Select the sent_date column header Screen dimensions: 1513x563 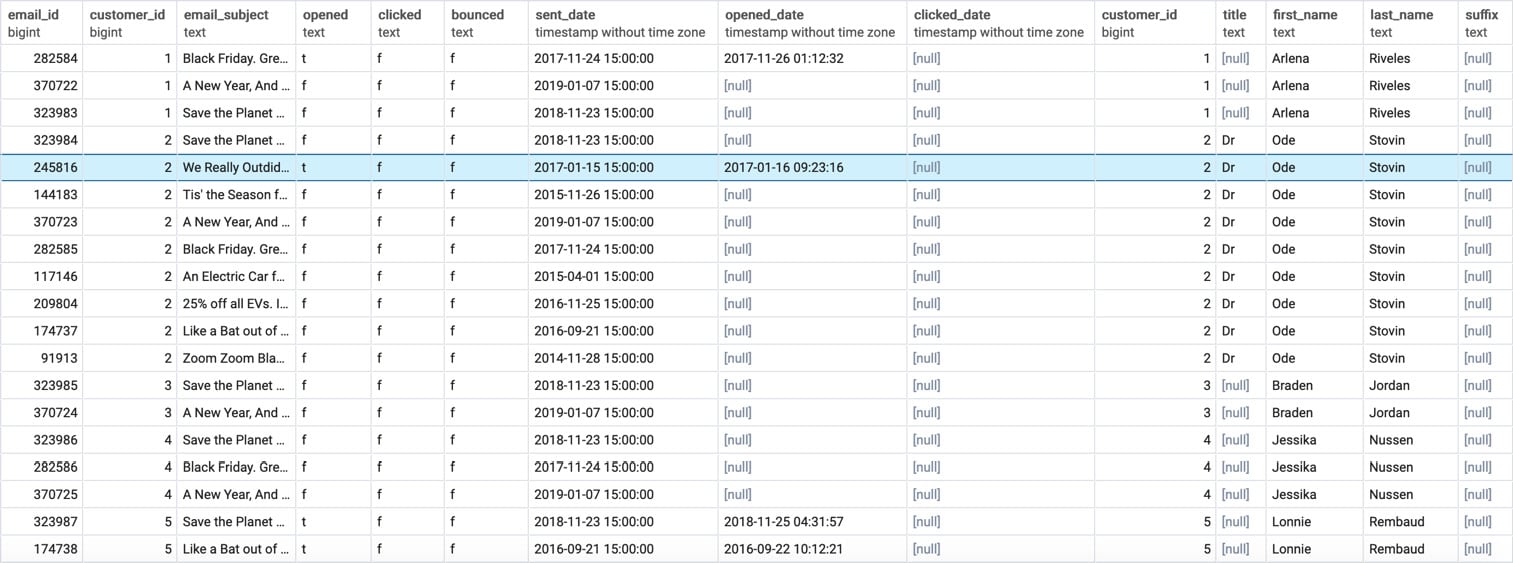click(x=623, y=23)
